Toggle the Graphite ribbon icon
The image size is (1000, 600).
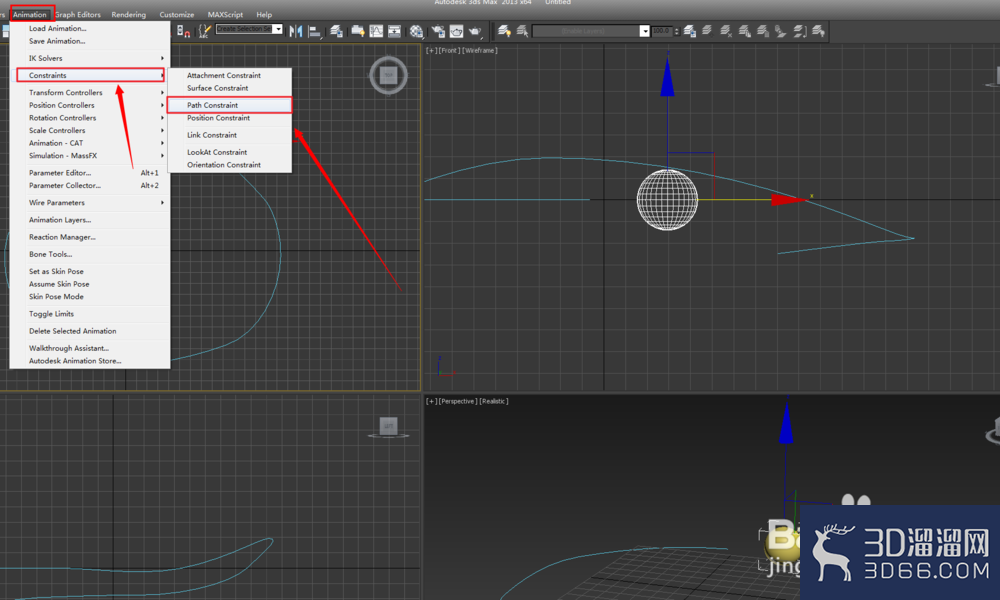pos(358,31)
